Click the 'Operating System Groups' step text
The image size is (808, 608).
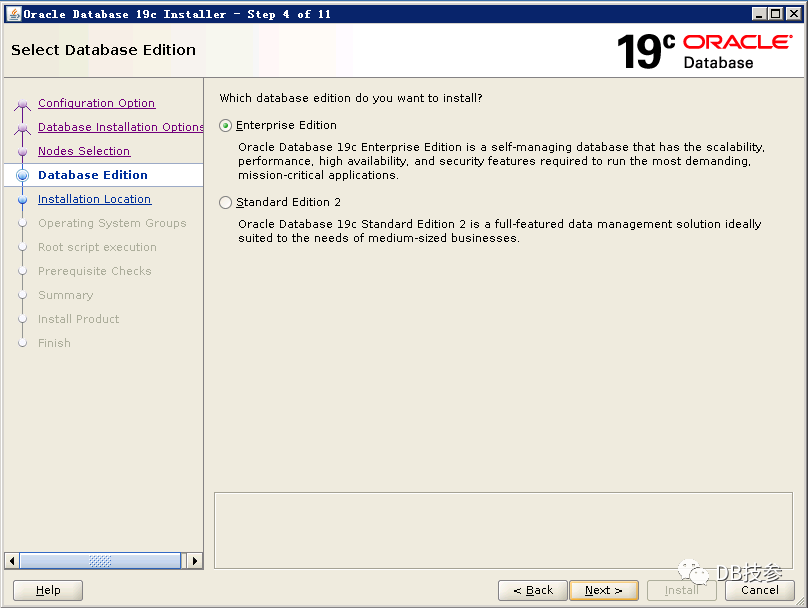(x=112, y=223)
